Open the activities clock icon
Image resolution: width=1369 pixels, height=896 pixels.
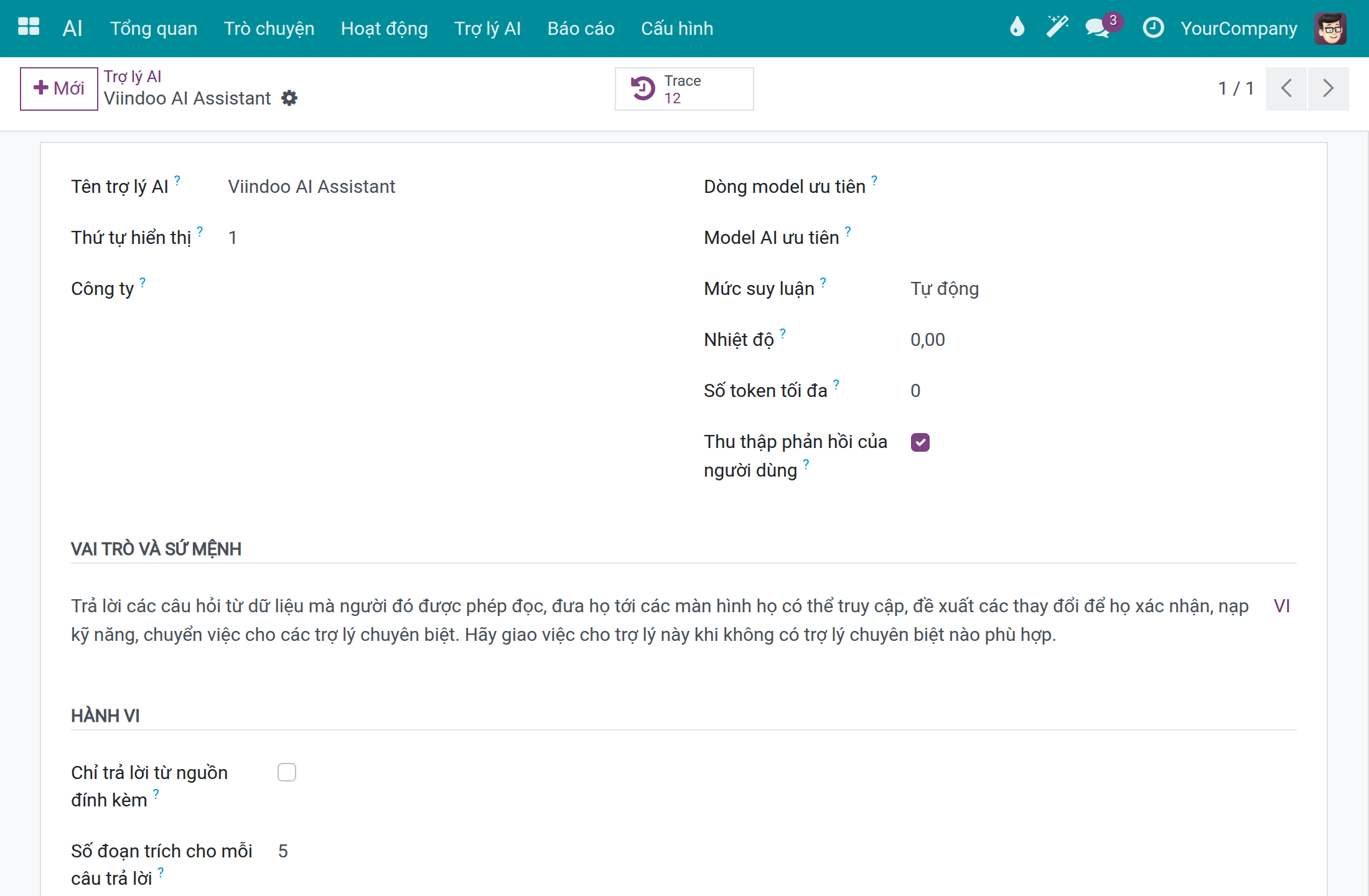pyautogui.click(x=1153, y=27)
